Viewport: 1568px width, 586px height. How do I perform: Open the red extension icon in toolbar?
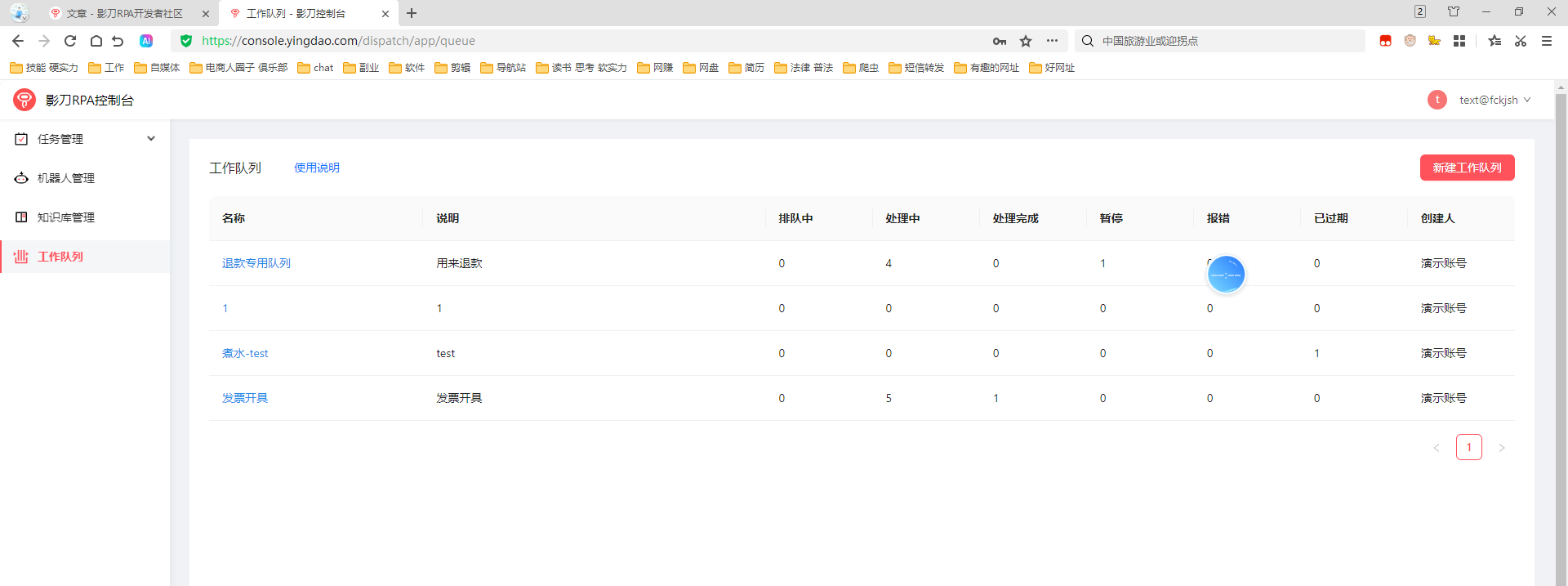[1385, 41]
